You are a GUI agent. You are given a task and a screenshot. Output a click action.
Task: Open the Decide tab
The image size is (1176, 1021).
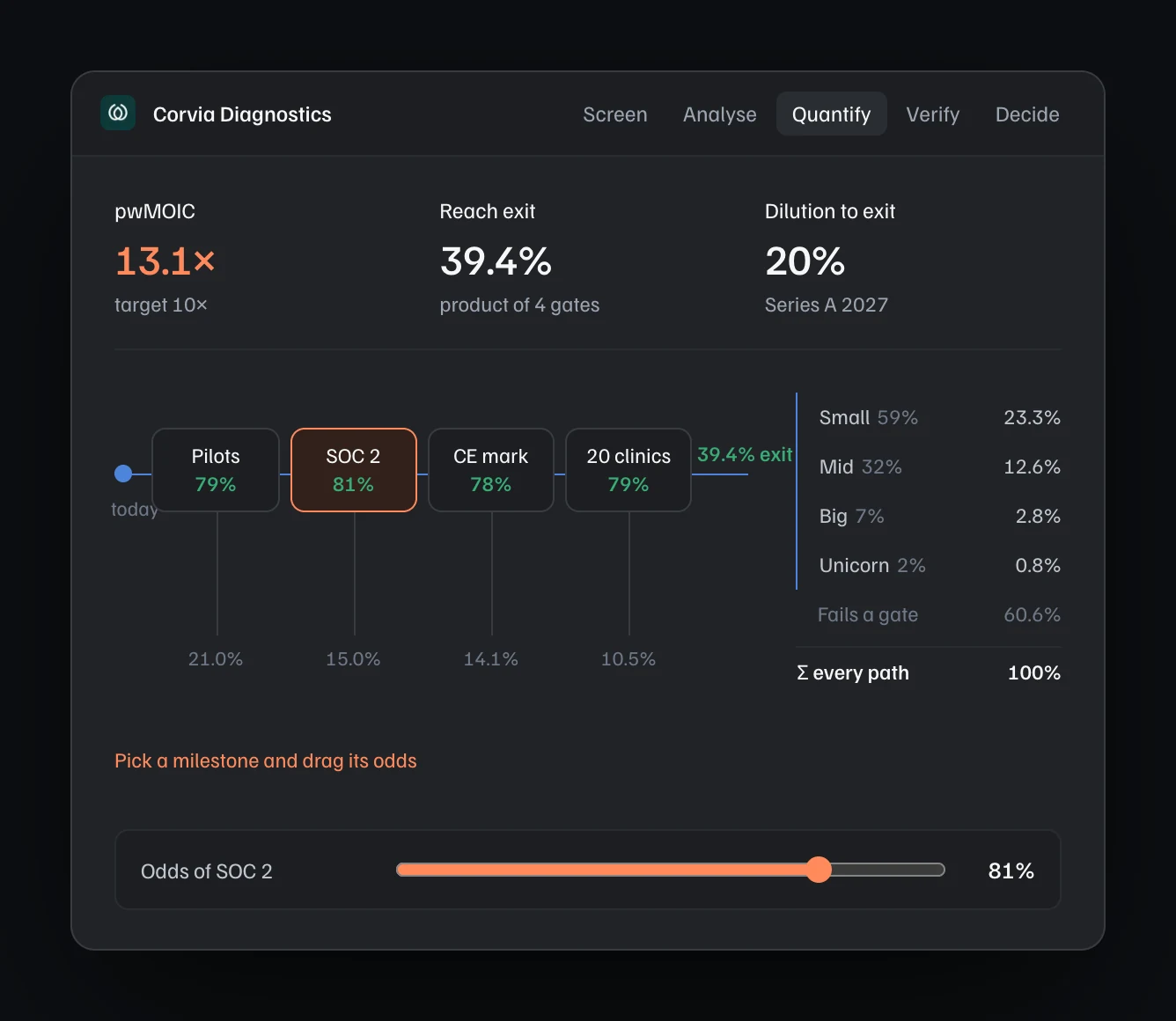coord(1027,114)
